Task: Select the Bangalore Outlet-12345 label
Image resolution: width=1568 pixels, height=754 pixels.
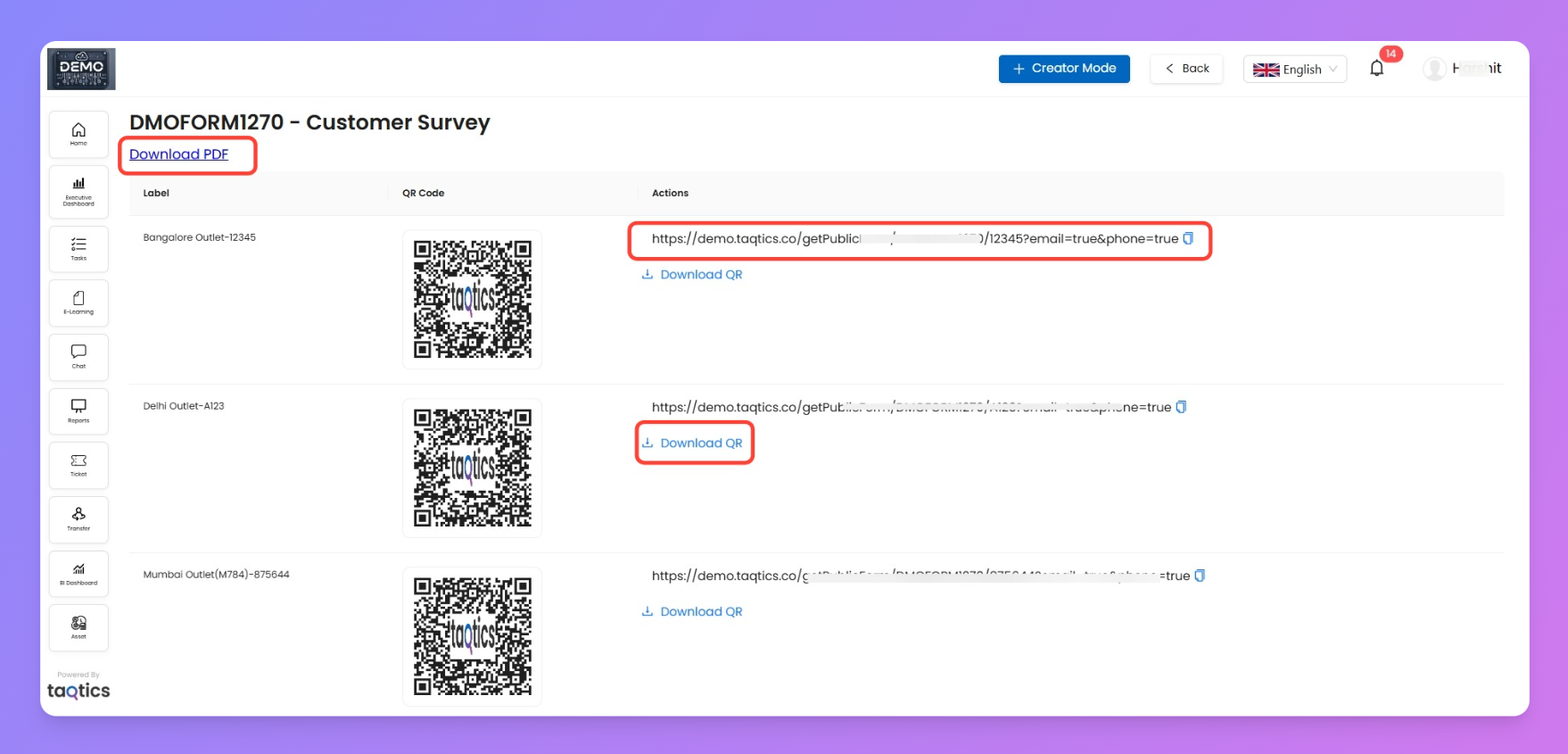Action: click(200, 237)
